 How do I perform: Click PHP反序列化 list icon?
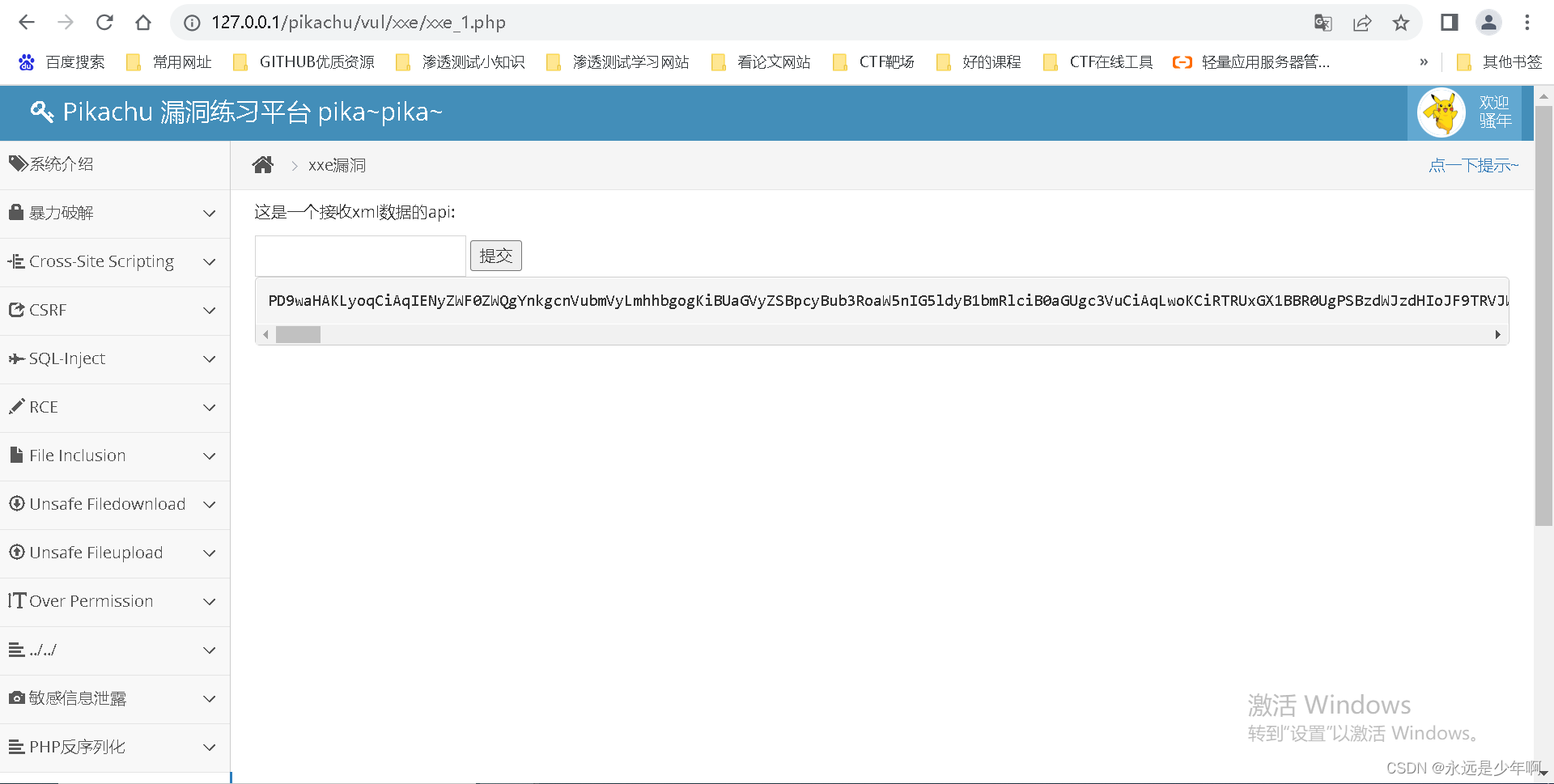pos(16,746)
